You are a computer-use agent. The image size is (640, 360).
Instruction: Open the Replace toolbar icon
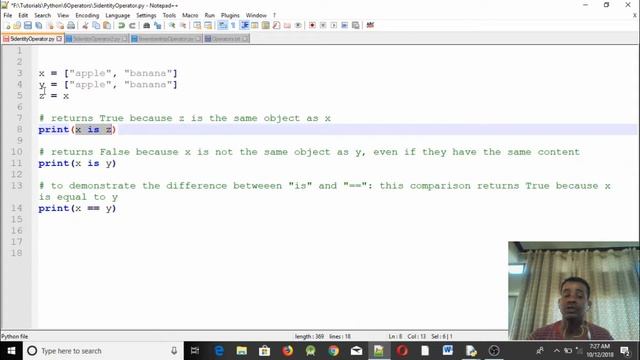[x=158, y=26]
